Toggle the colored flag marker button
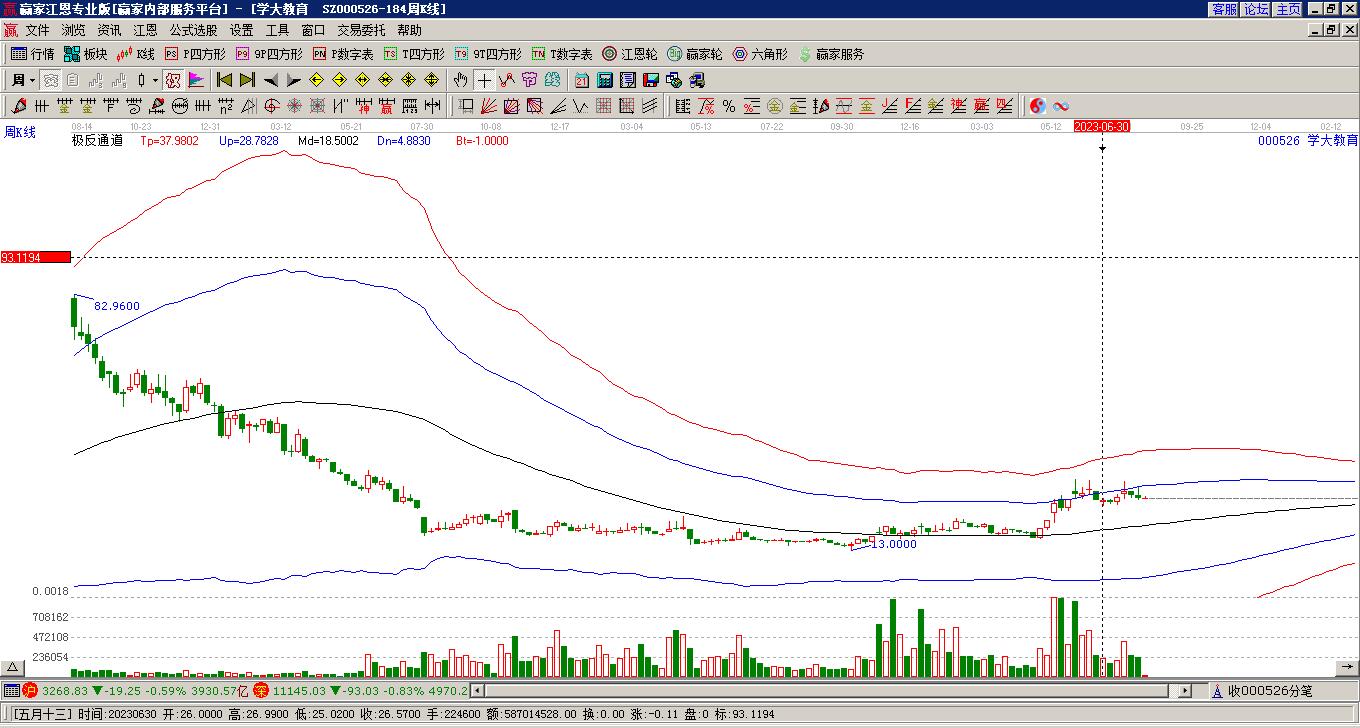 click(x=196, y=80)
